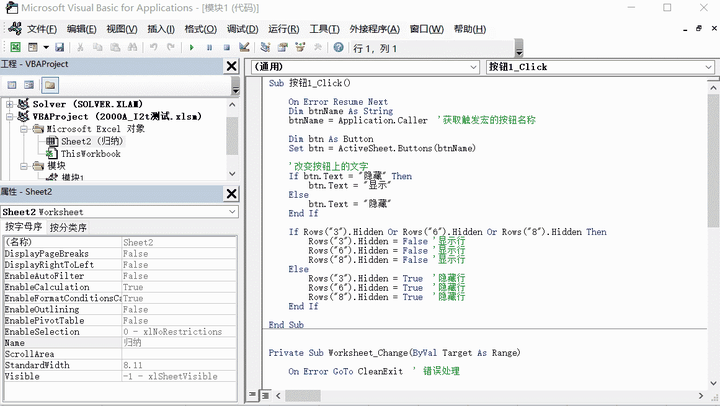Toggle Design Mode icon
Screen dimensions: 720x406
point(244,47)
